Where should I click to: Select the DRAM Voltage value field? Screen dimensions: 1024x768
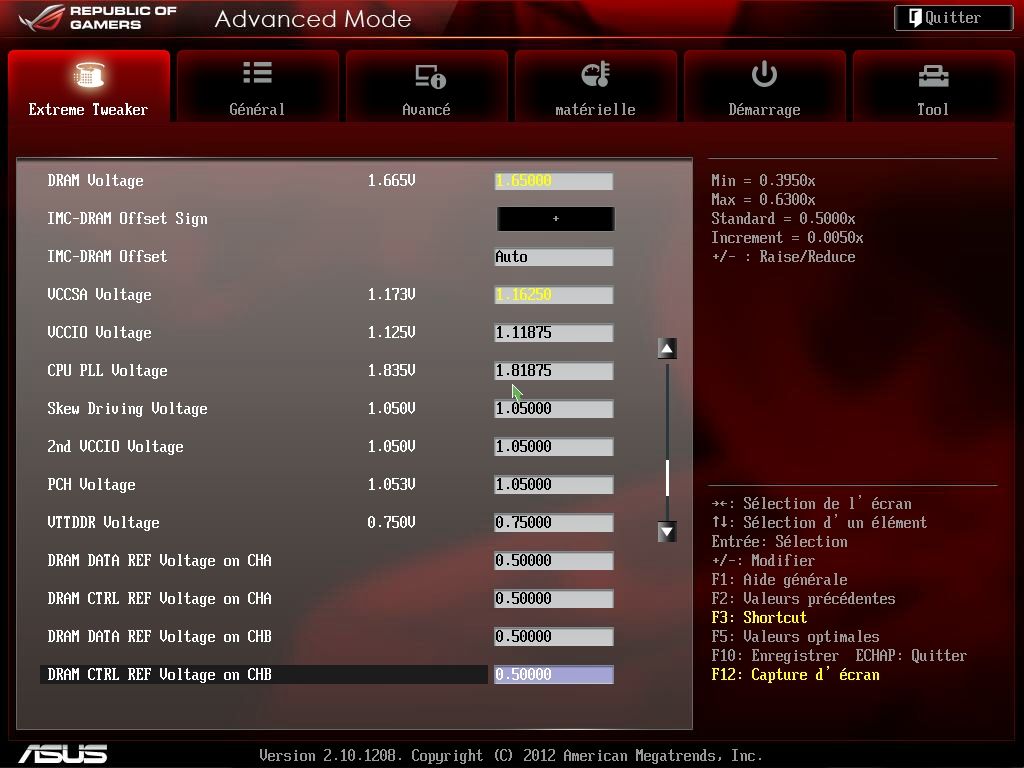point(554,181)
